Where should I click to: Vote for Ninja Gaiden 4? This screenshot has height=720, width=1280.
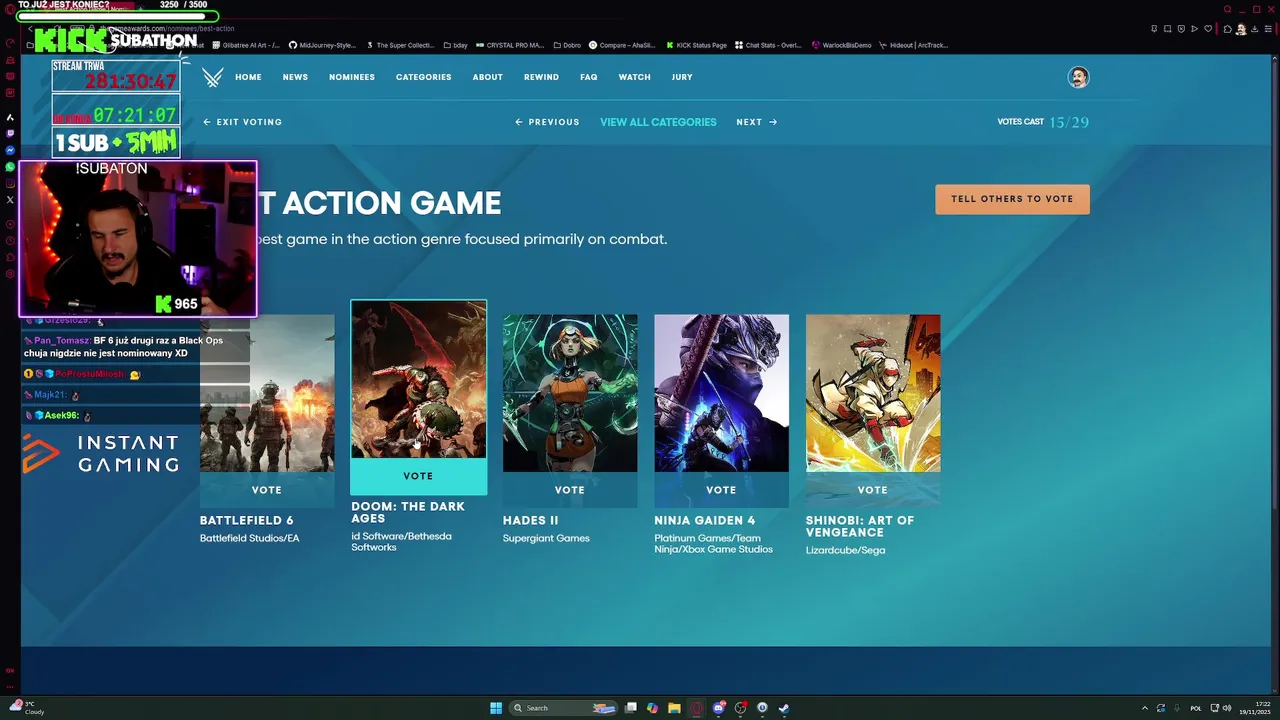tap(721, 490)
